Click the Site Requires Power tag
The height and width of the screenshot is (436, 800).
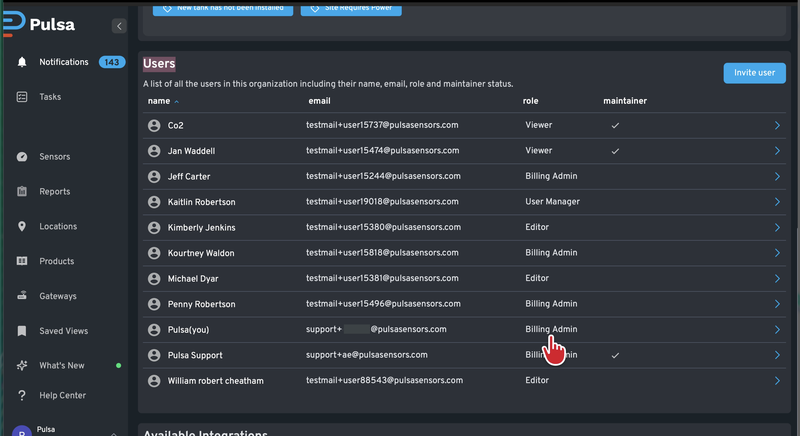click(x=351, y=9)
